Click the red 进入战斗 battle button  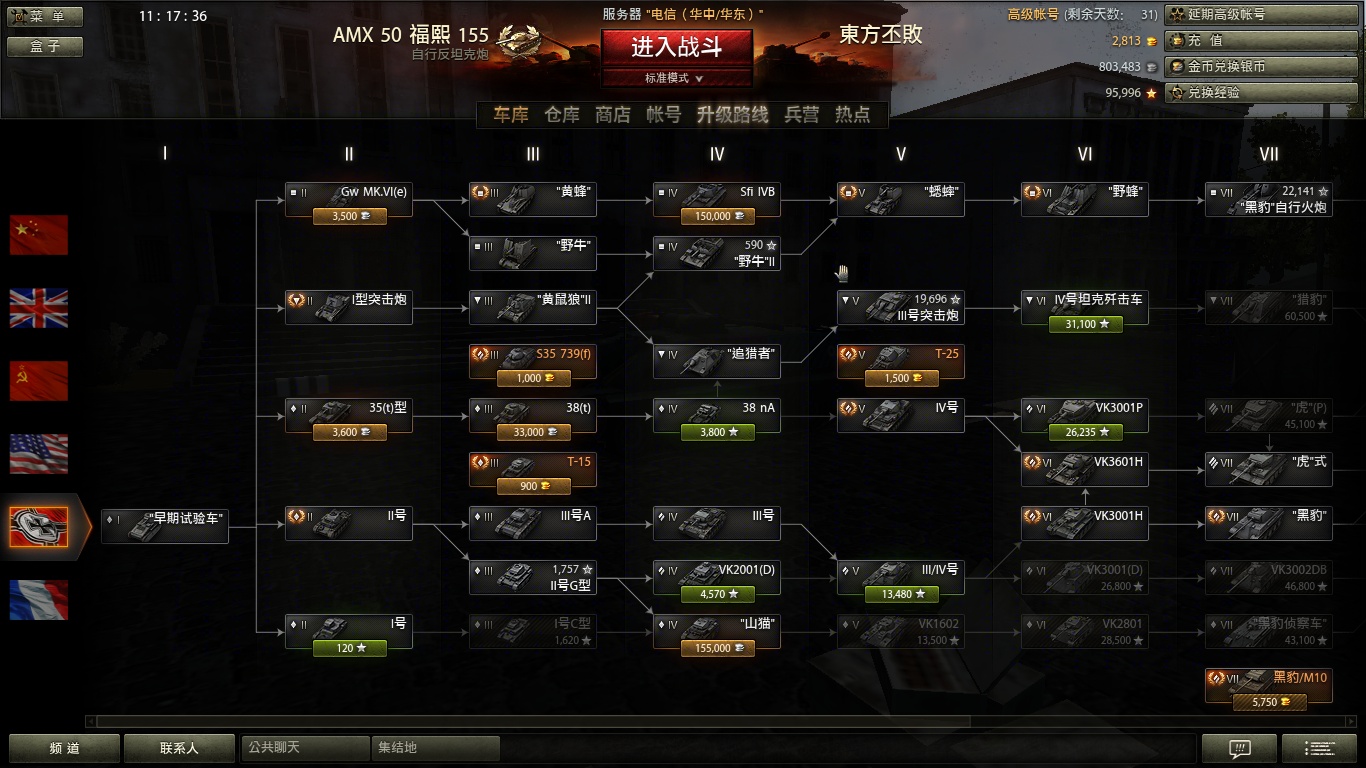pos(676,47)
